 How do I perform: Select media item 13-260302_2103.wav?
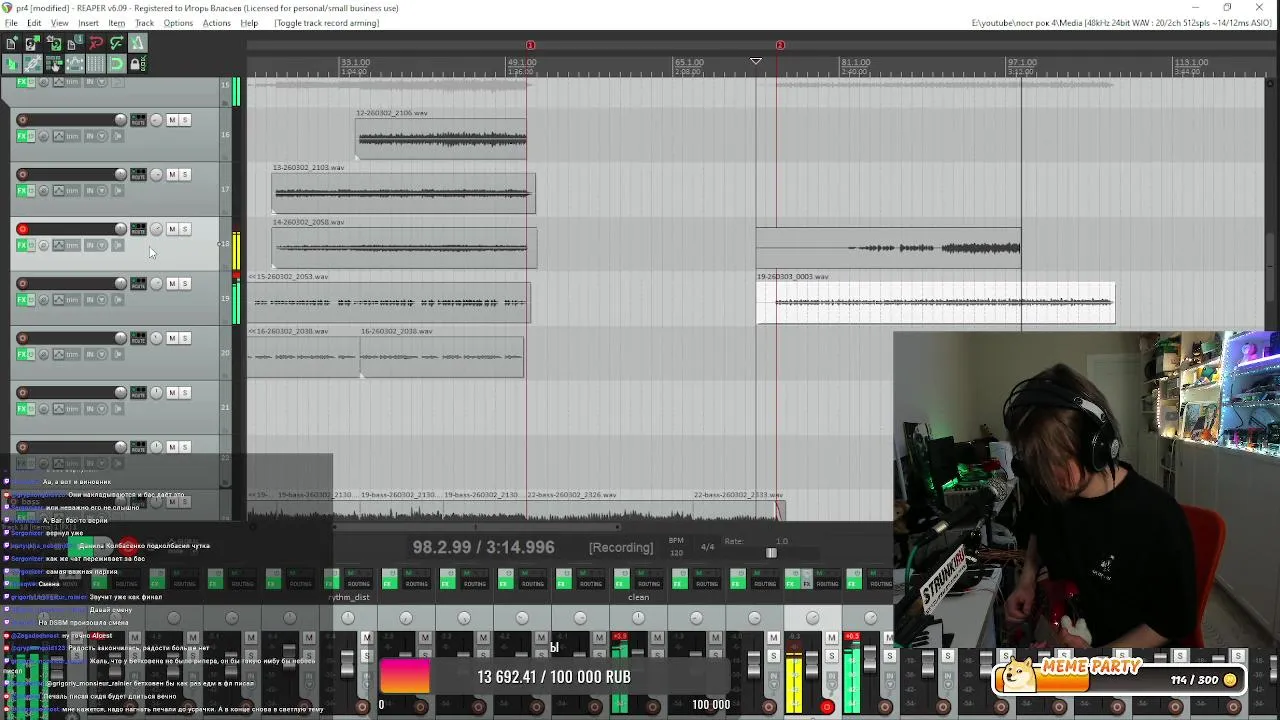click(403, 193)
